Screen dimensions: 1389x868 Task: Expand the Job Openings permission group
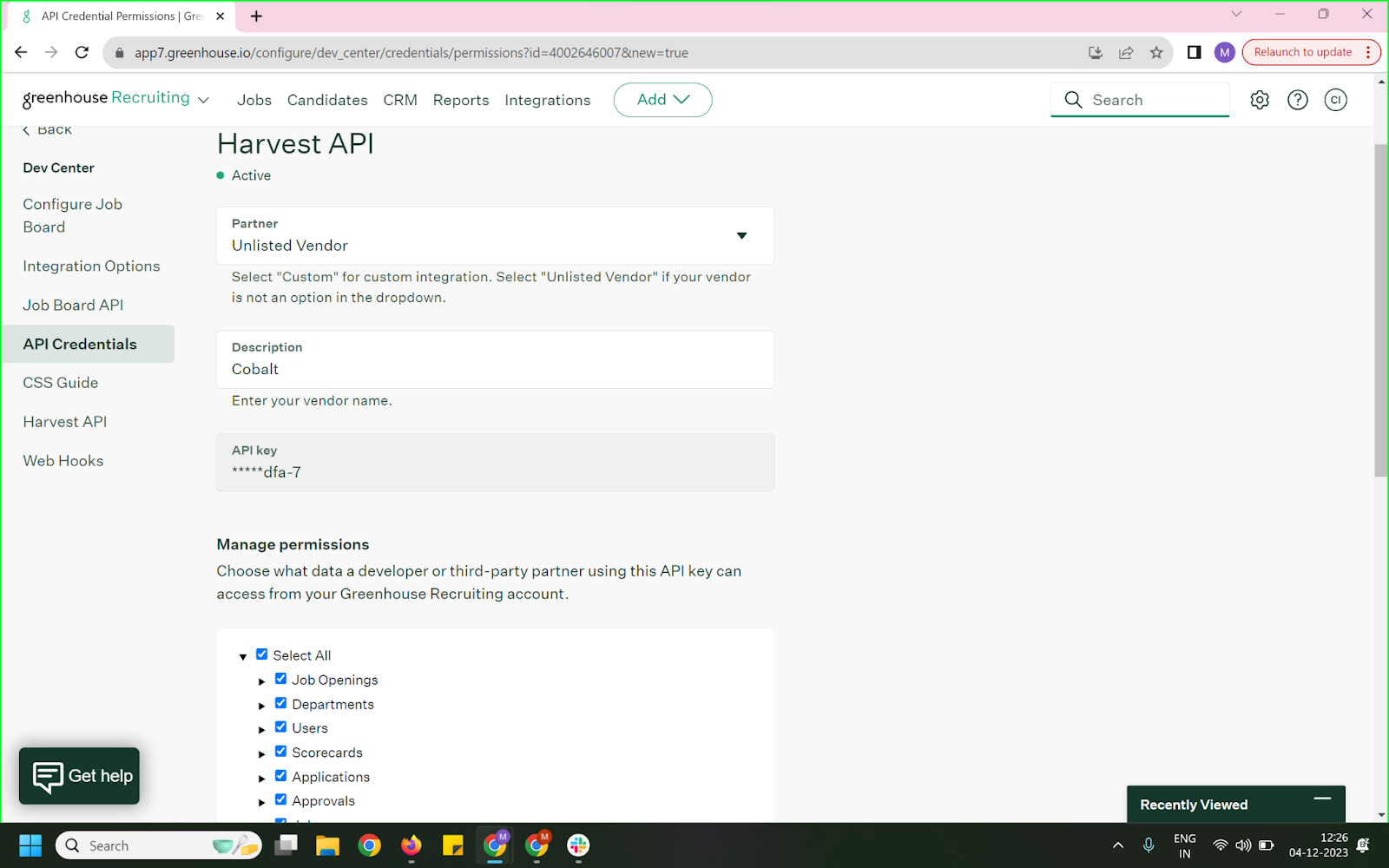pyautogui.click(x=261, y=681)
